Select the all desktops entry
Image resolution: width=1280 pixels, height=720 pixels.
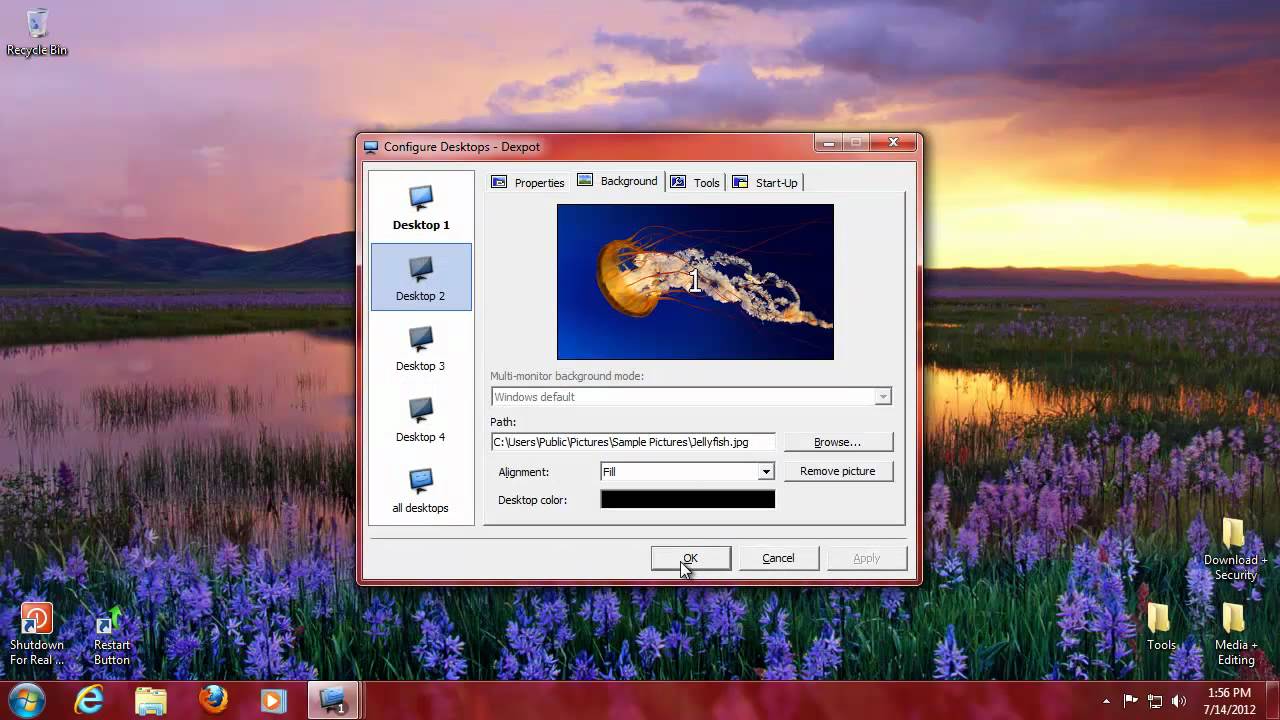(421, 490)
